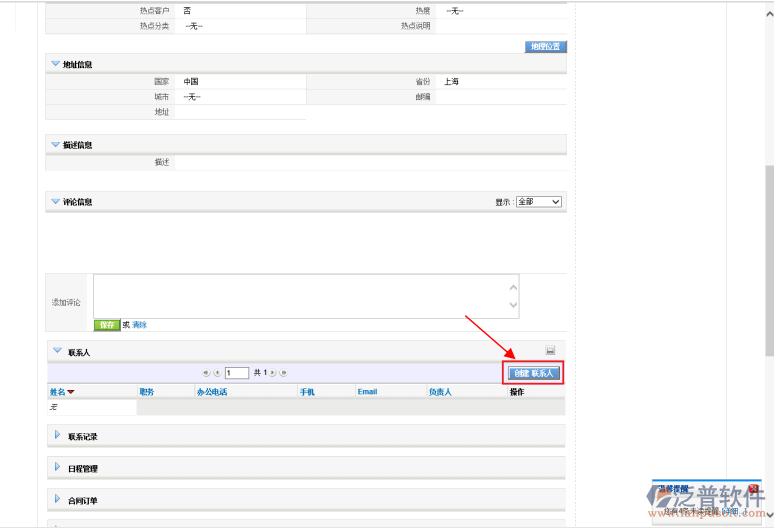Click the red sort arrow next to 姓名
This screenshot has width=776, height=529.
(x=71, y=392)
